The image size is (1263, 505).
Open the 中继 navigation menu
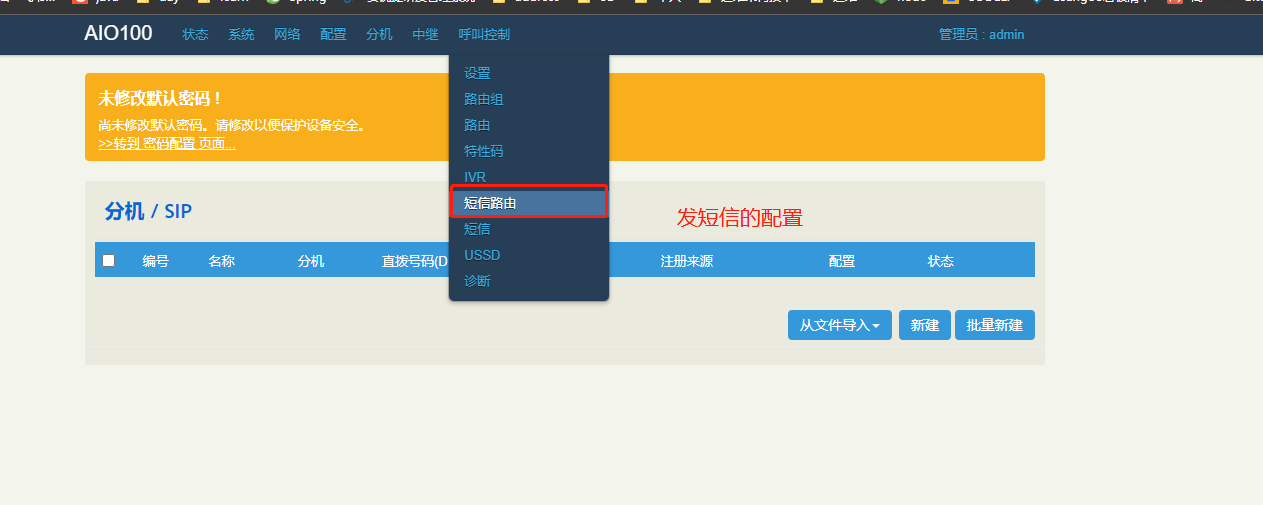click(x=425, y=35)
